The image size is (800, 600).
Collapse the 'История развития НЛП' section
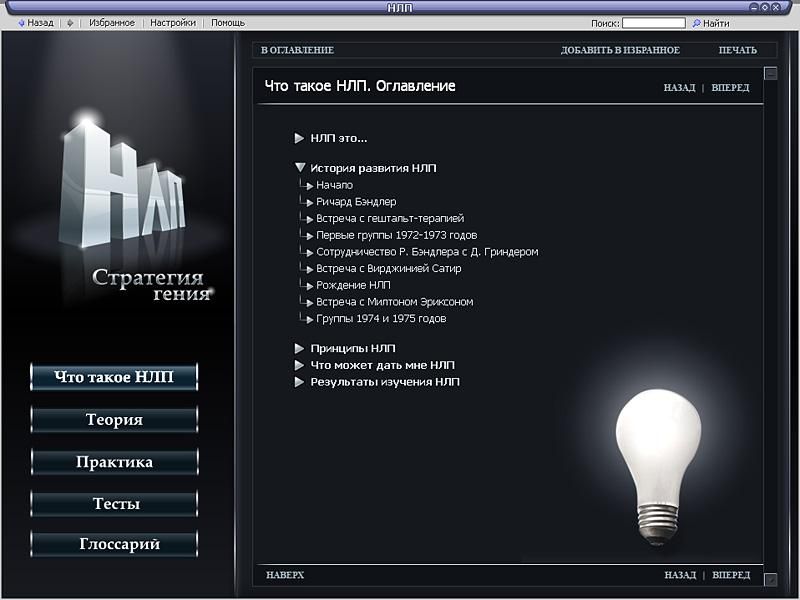click(x=299, y=169)
